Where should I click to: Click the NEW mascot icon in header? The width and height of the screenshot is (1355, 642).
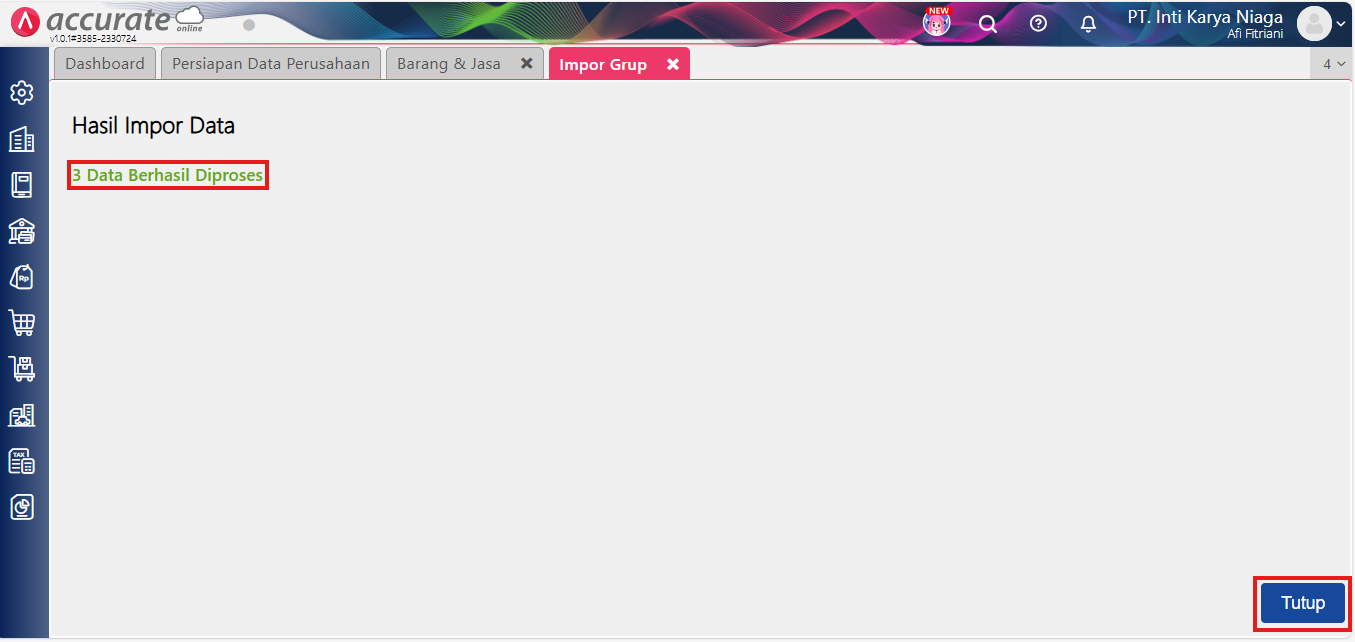click(x=936, y=22)
